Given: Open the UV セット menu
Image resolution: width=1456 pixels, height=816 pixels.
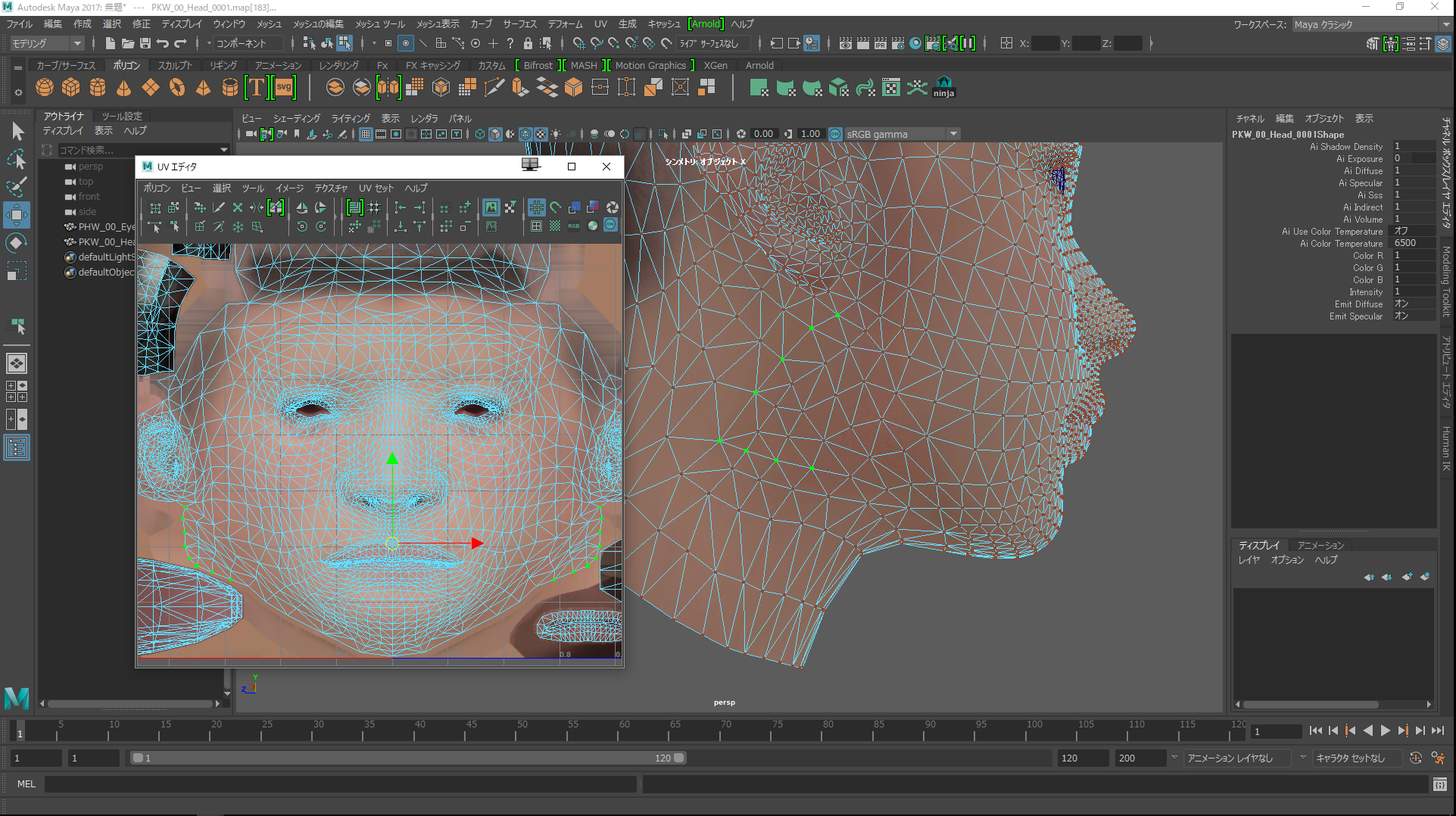Looking at the screenshot, I should tap(376, 188).
